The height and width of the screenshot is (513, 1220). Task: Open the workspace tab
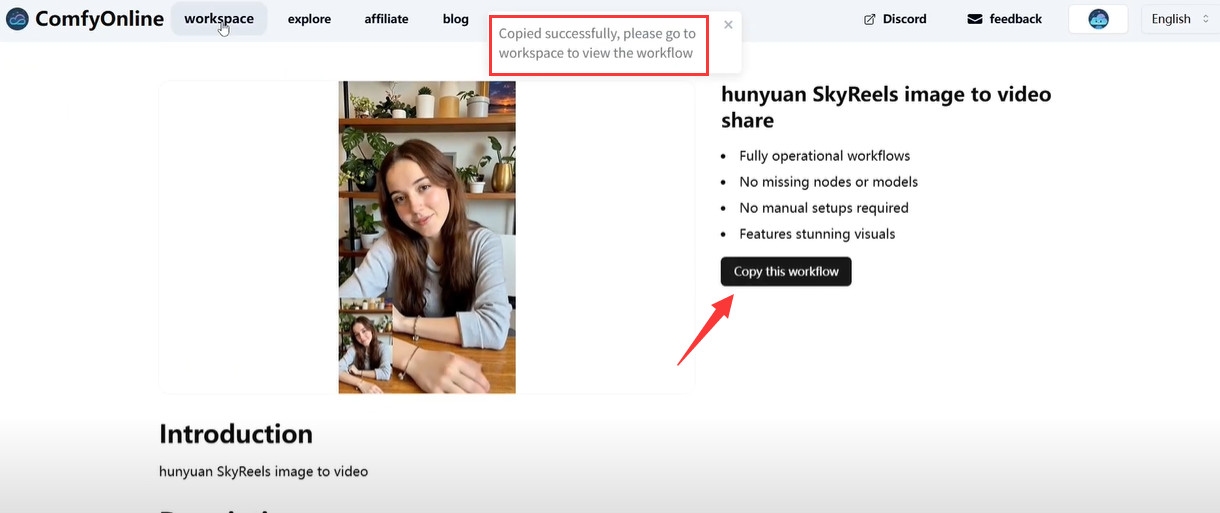[219, 19]
